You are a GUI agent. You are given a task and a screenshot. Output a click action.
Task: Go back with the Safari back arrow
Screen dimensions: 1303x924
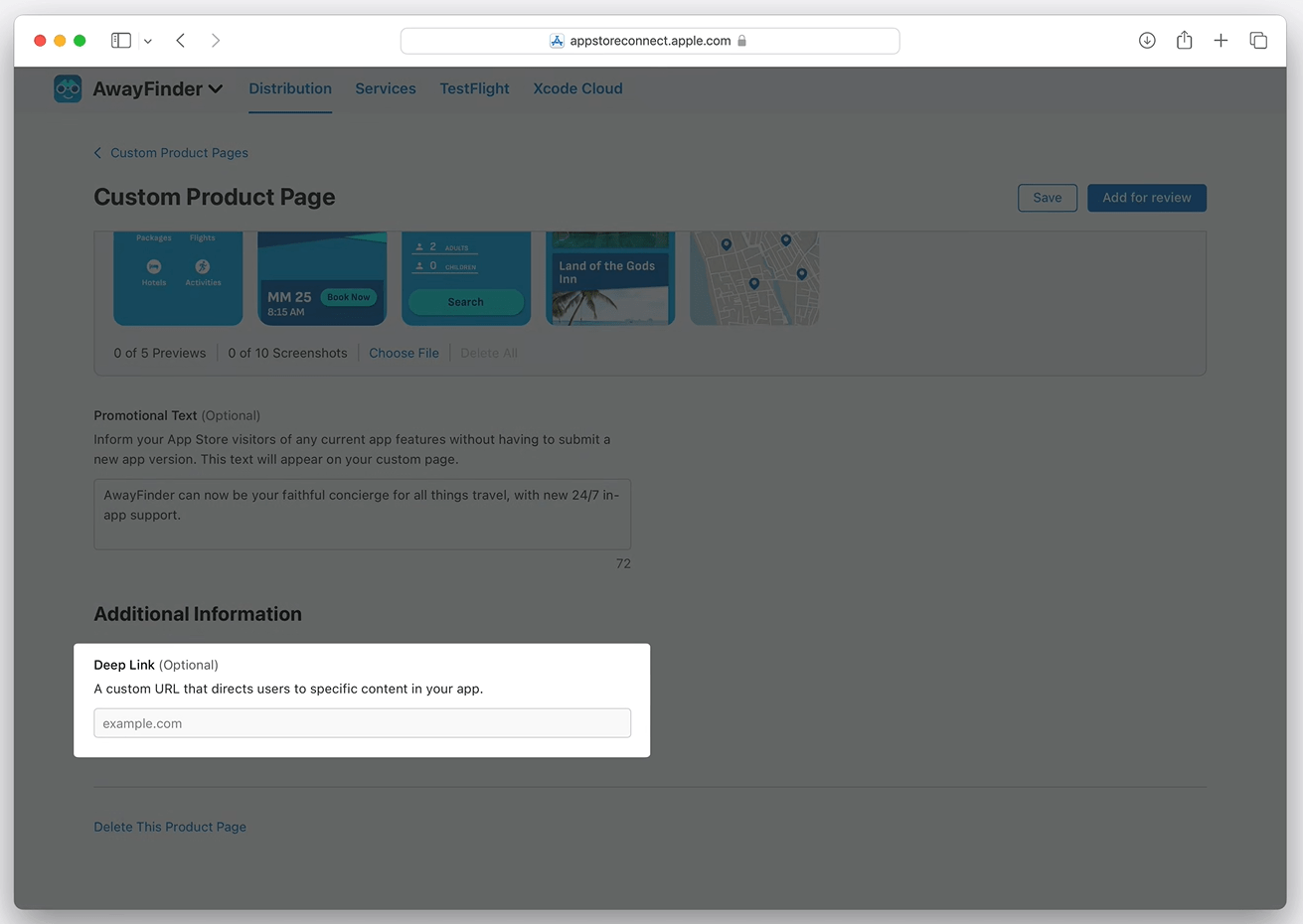[x=181, y=41]
